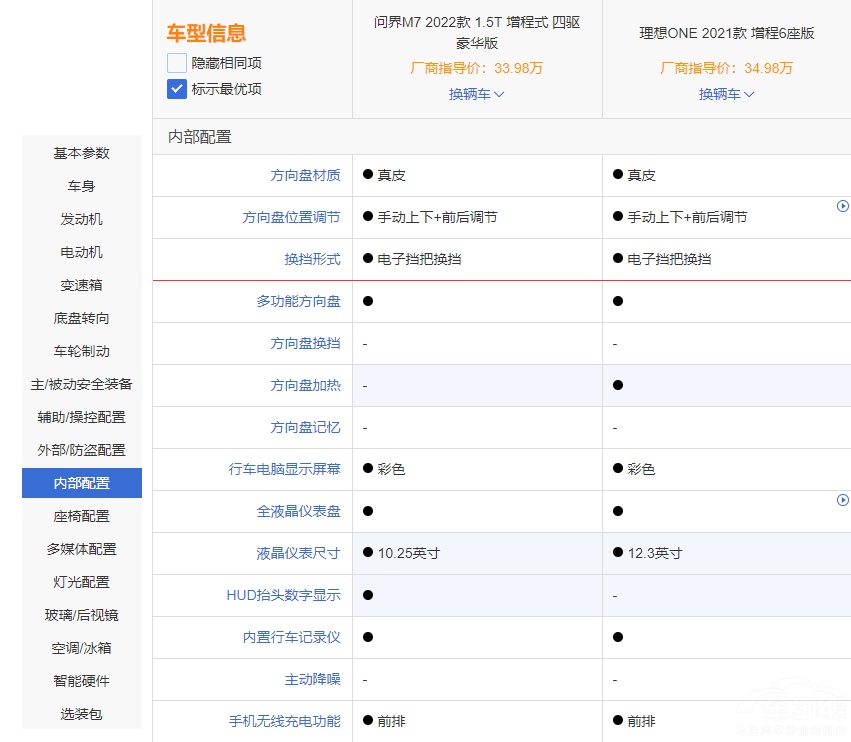Click 理想ONE 2021款 model title
Screen dimensions: 851x742
[727, 33]
